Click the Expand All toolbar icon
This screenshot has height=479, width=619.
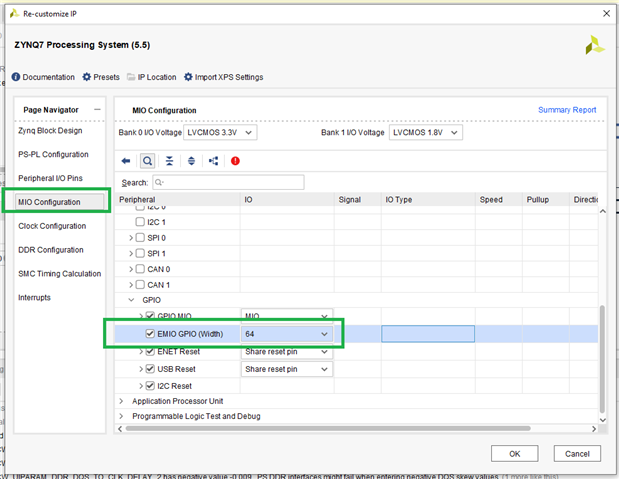(x=191, y=160)
